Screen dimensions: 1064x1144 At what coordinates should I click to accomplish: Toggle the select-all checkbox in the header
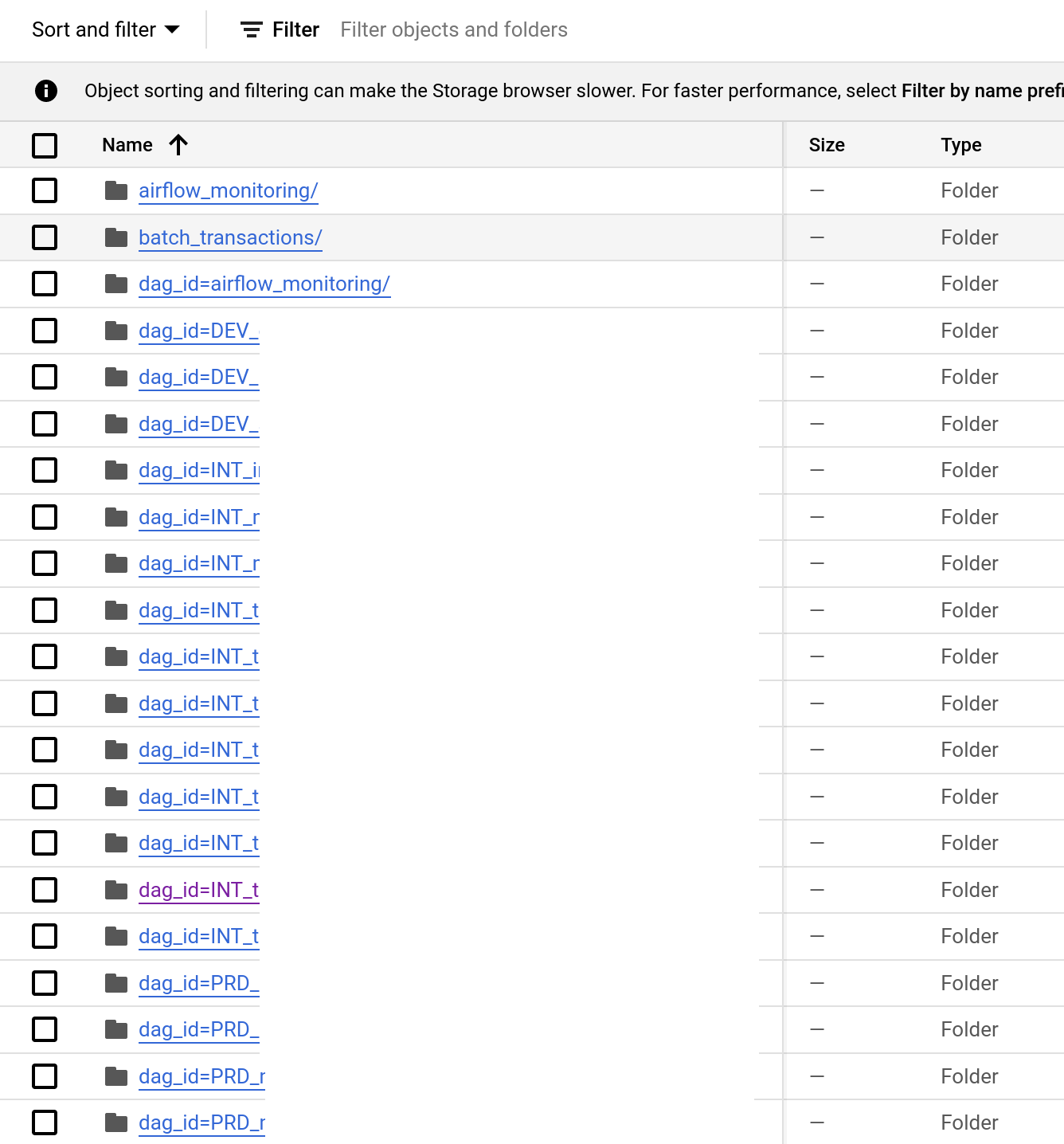pos(45,144)
